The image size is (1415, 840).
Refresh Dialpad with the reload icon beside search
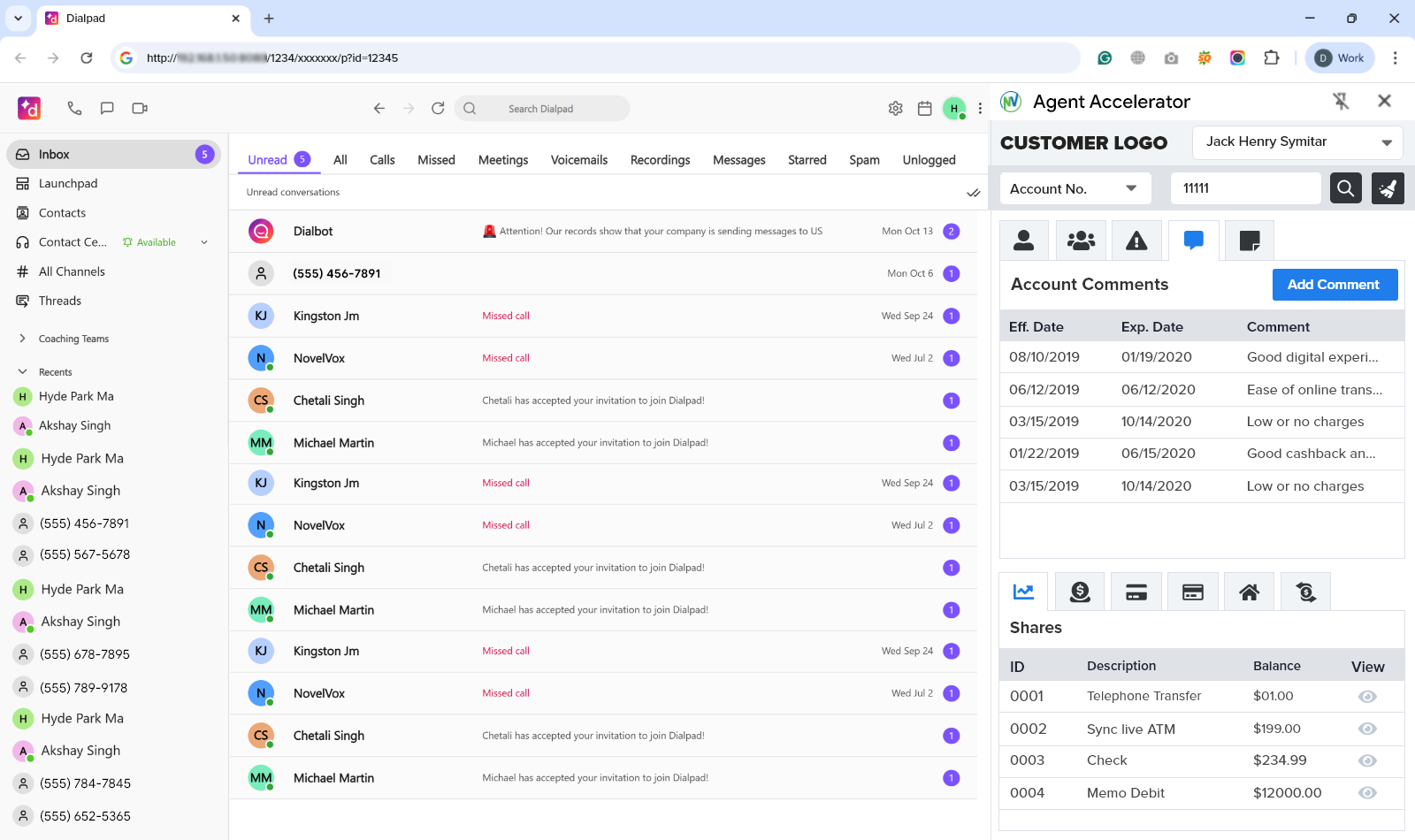click(438, 108)
